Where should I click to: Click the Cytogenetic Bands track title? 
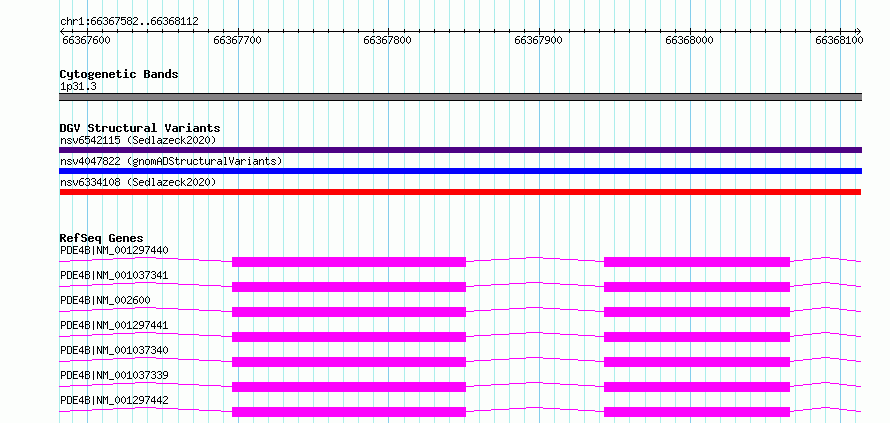[119, 74]
